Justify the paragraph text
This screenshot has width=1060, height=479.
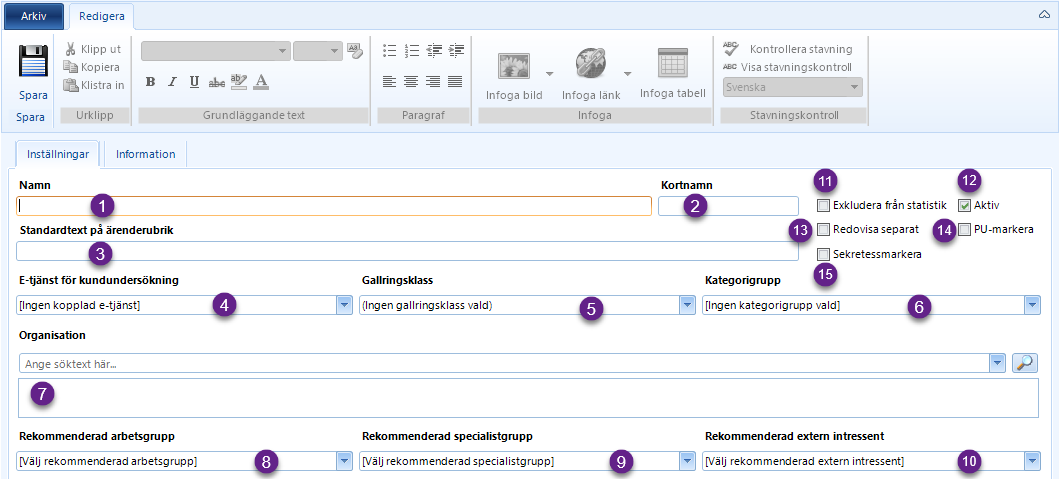tap(455, 81)
